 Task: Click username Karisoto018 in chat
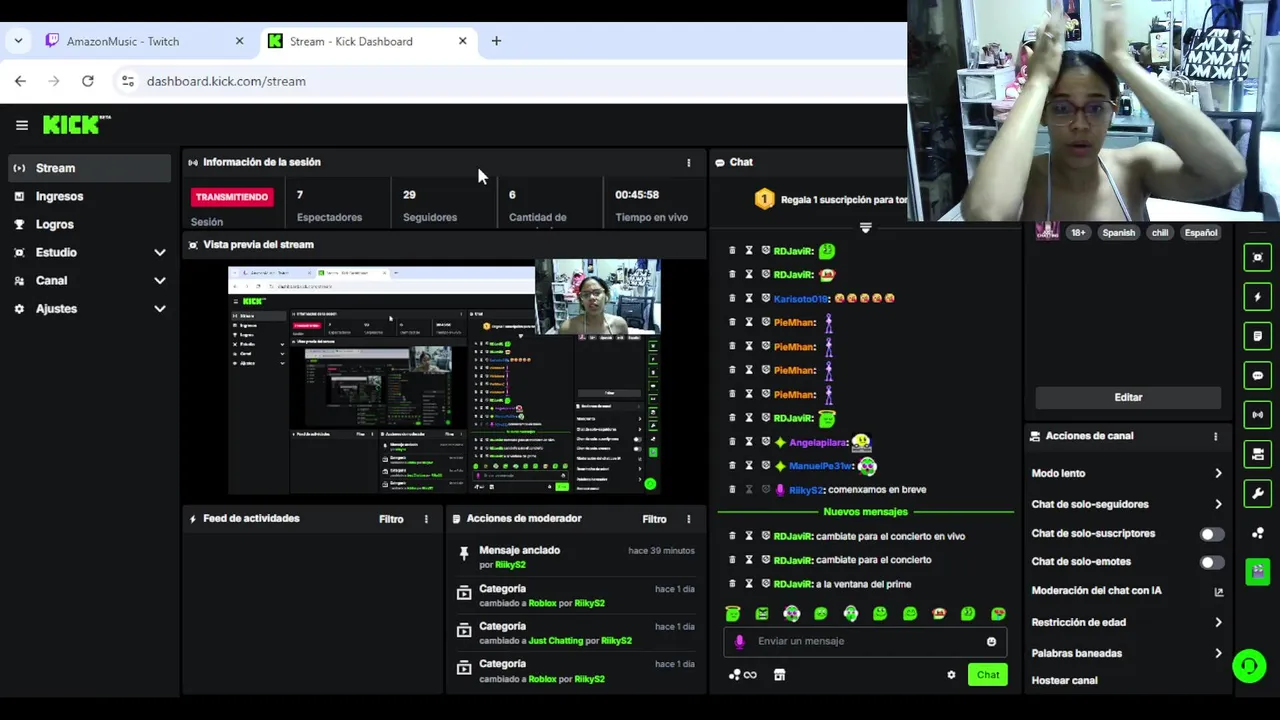coord(801,298)
